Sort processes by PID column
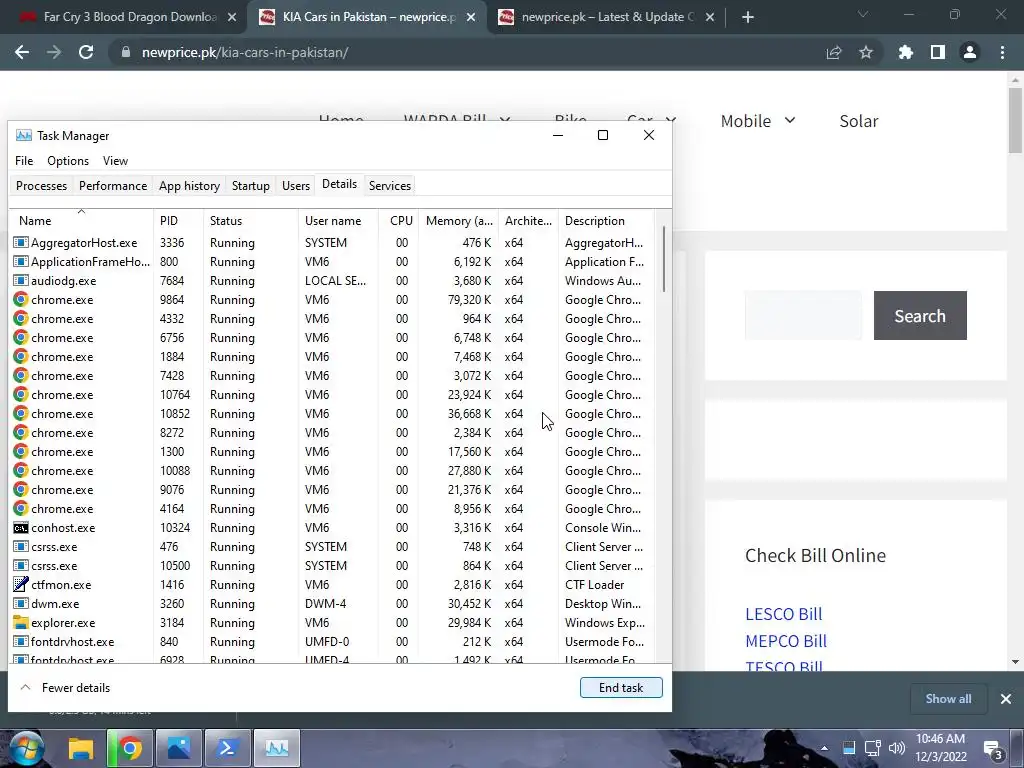1024x768 pixels. [178, 221]
